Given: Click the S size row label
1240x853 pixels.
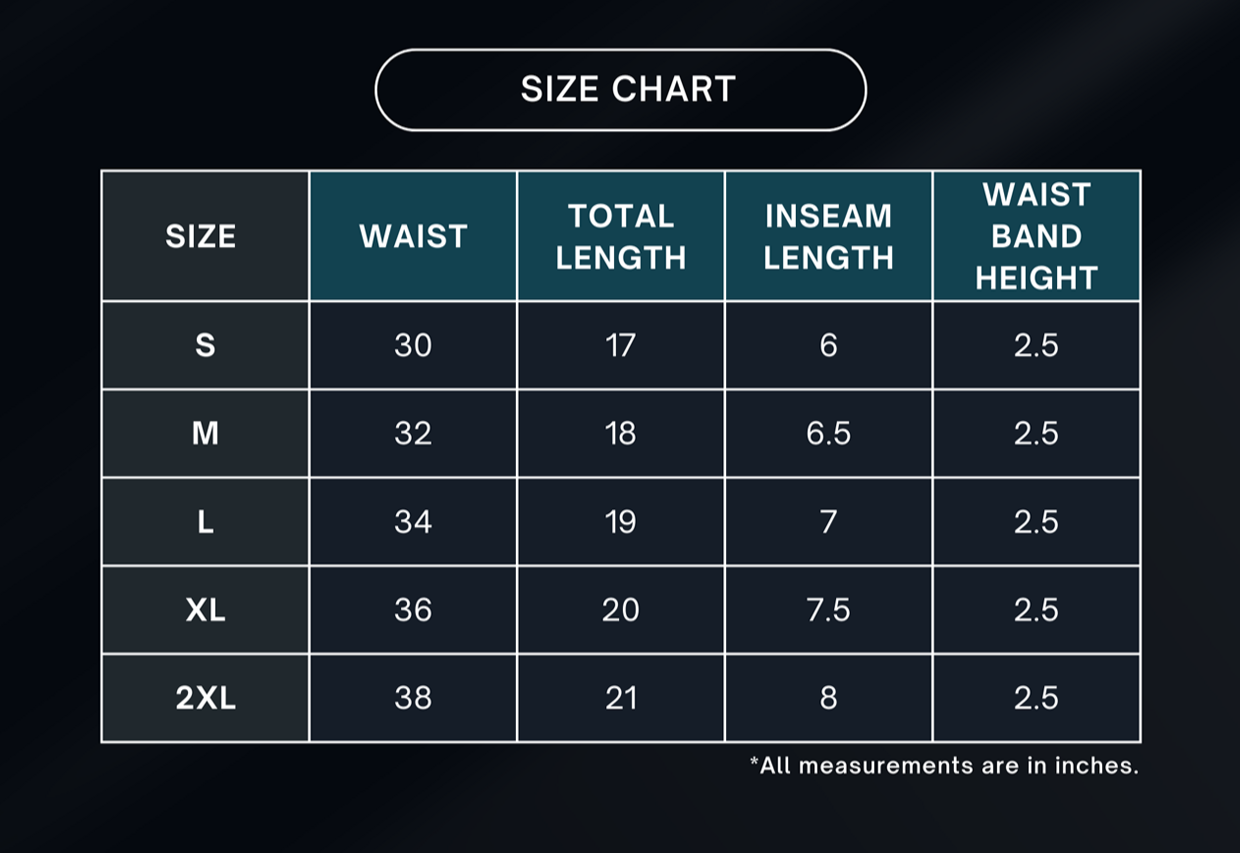Looking at the screenshot, I should [205, 346].
